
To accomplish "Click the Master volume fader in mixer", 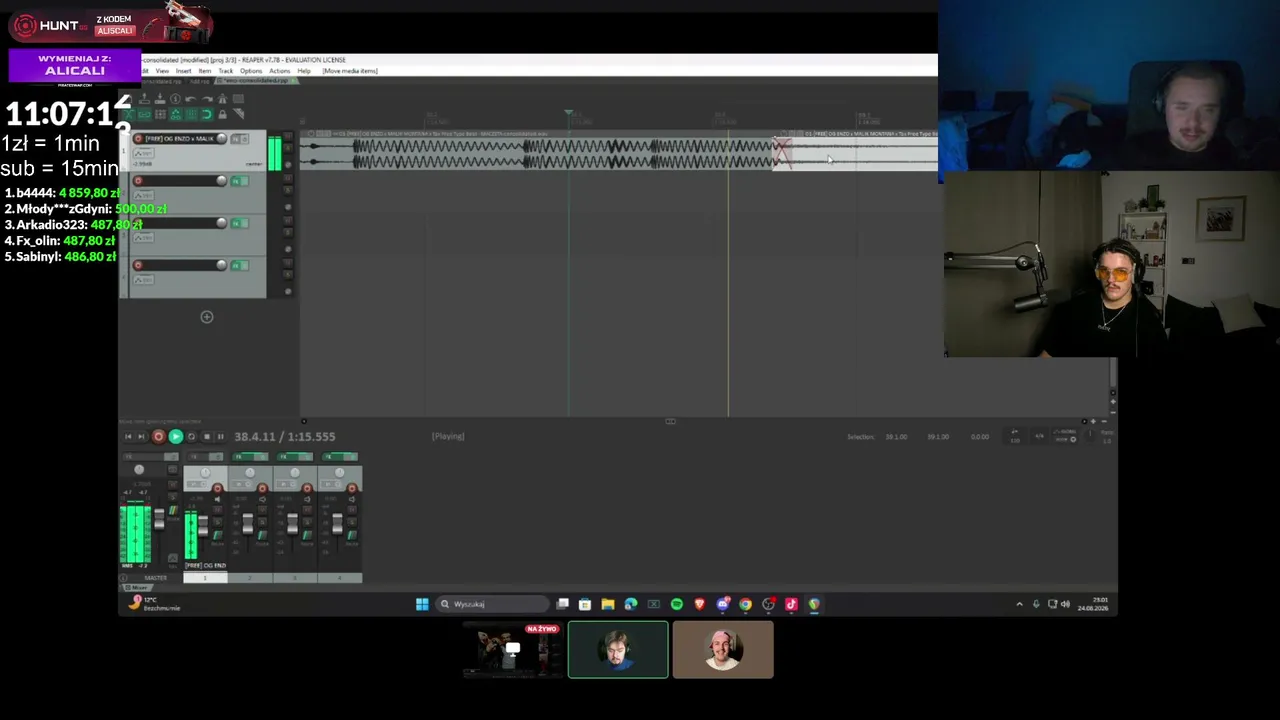I will [x=158, y=520].
